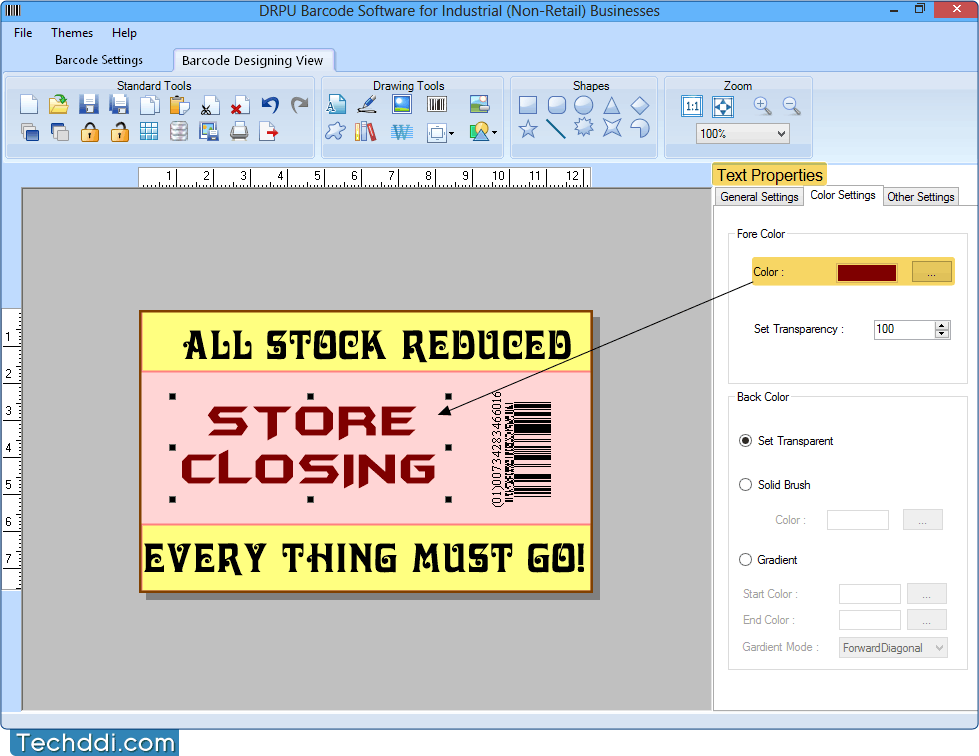Paste using the clipboard icon
This screenshot has width=979, height=756.
[179, 105]
